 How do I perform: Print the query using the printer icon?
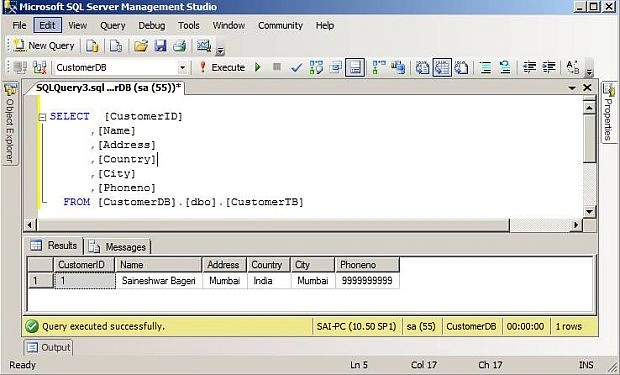[180, 46]
